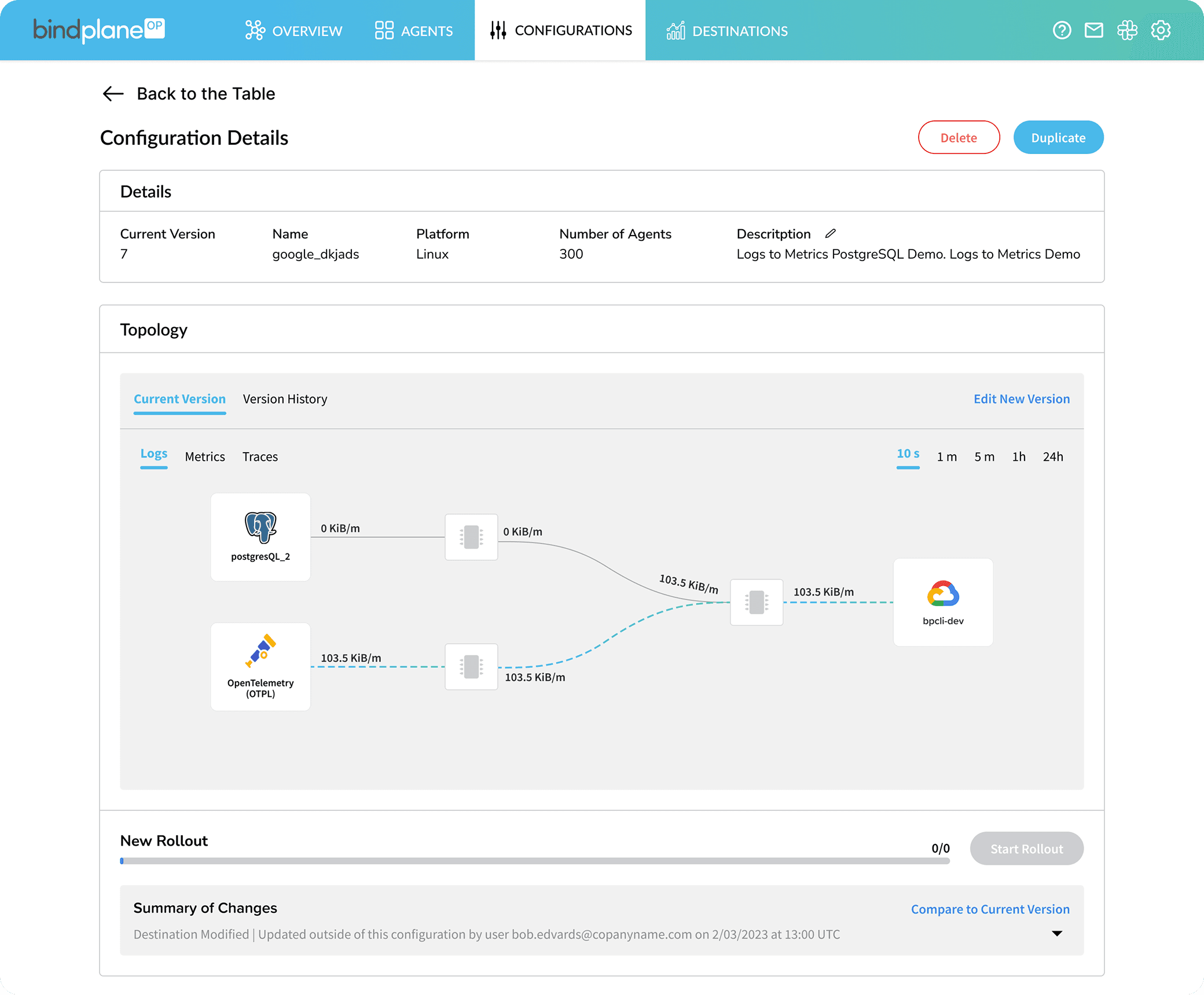This screenshot has width=1204, height=995.
Task: Set time interval to 10 s
Action: tap(908, 455)
